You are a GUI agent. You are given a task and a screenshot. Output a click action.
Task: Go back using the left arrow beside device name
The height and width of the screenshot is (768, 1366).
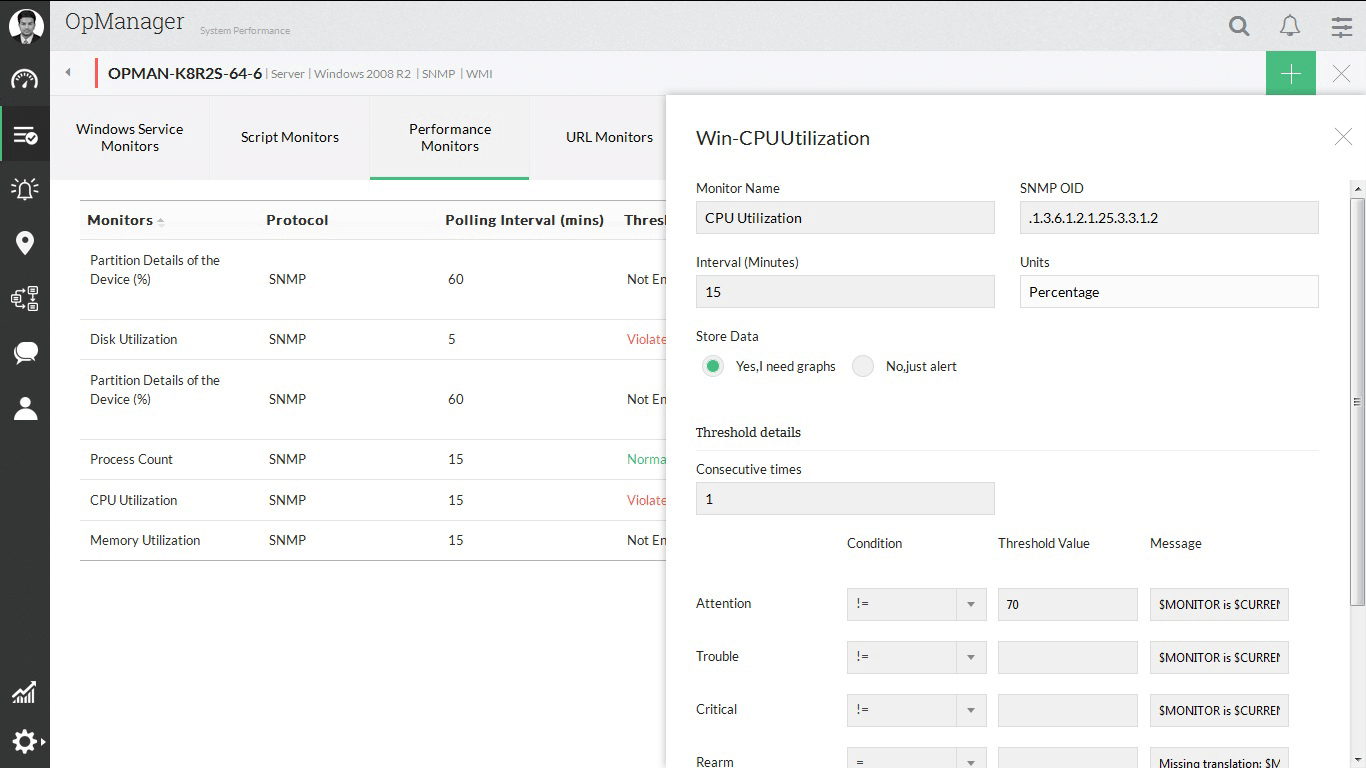pyautogui.click(x=68, y=72)
